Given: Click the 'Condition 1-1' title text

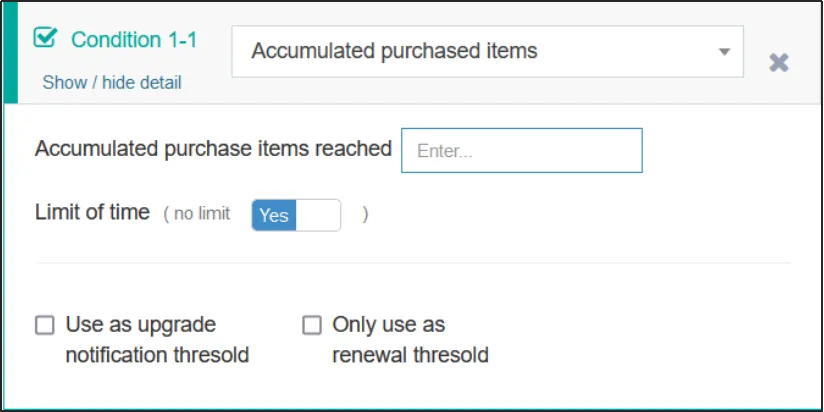Looking at the screenshot, I should [x=134, y=40].
